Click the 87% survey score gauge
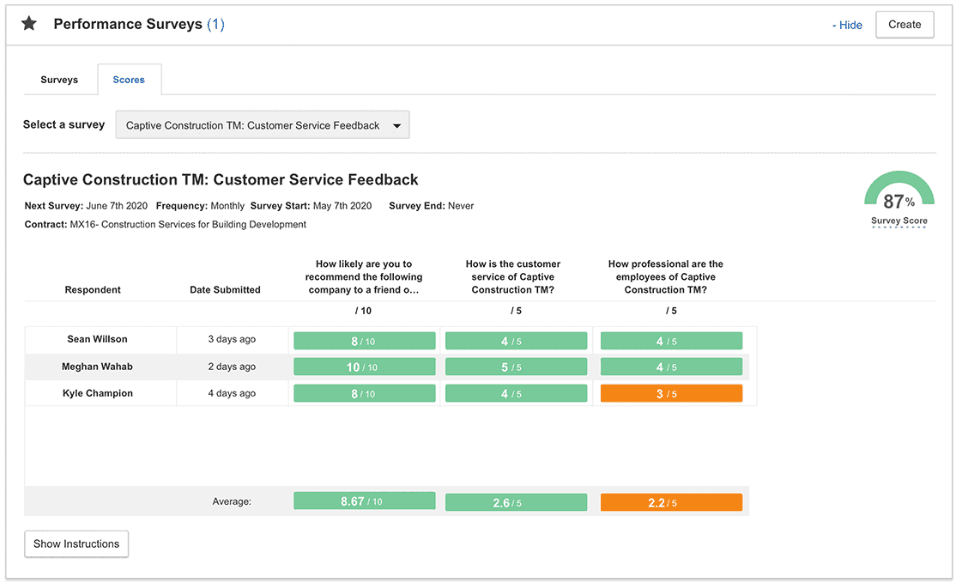The image size is (957, 585). [x=898, y=192]
